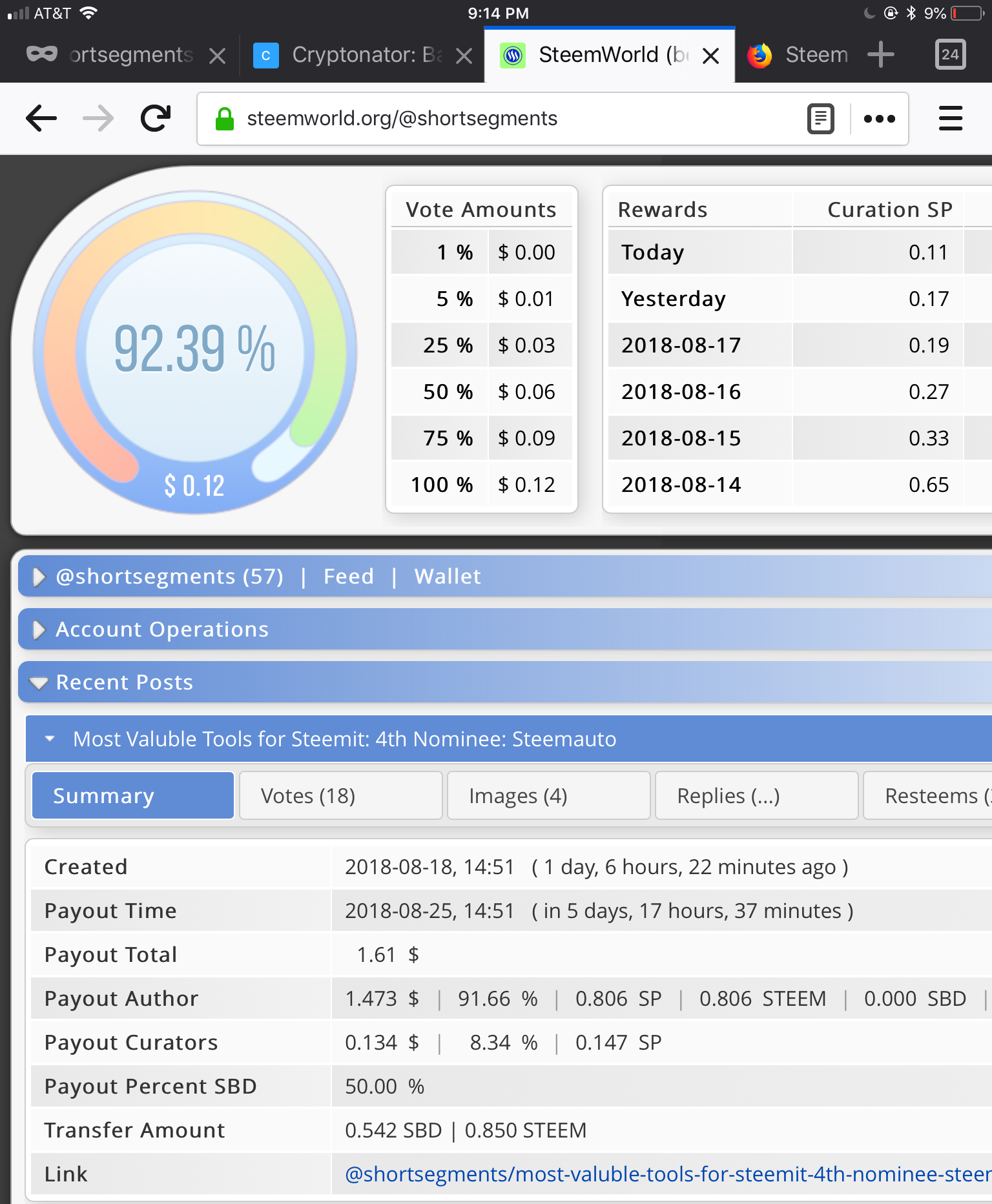
Task: Open the Wallet link
Action: click(x=448, y=576)
